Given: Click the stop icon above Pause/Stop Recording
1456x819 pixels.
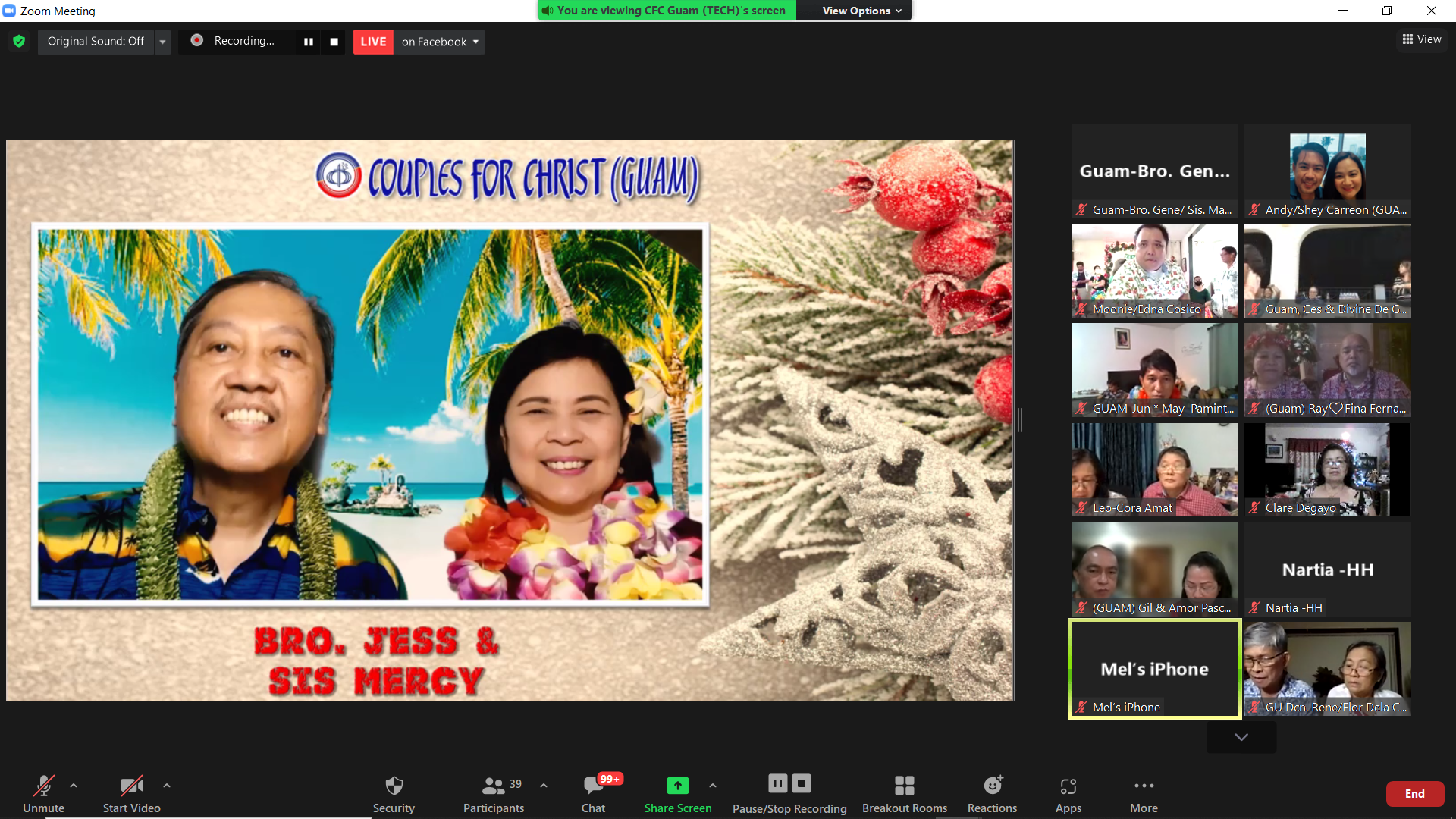Looking at the screenshot, I should coord(802,783).
